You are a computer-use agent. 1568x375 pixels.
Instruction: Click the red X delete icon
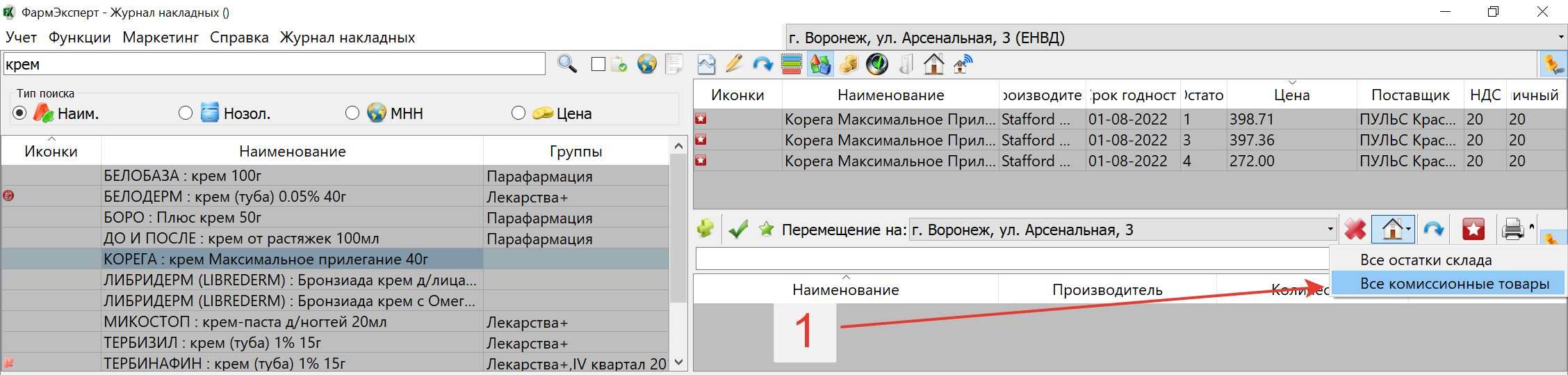(1355, 230)
